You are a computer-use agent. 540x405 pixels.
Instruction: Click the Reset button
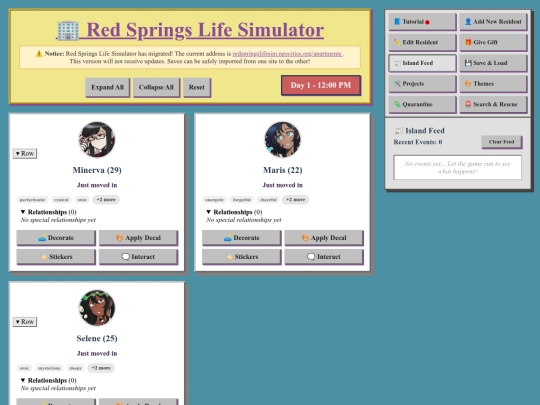coord(197,87)
